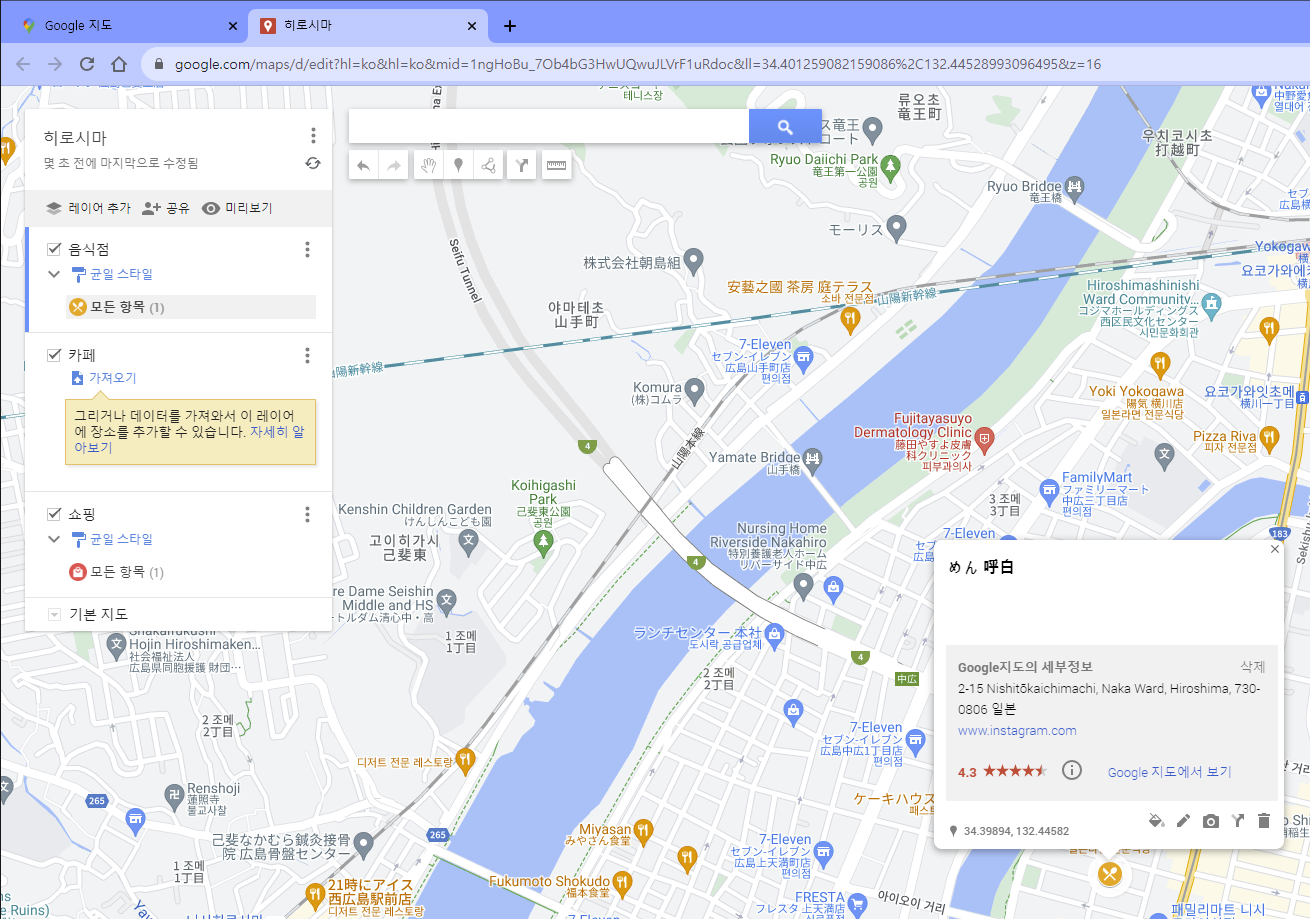Select the hand pan tool
The width and height of the screenshot is (1310, 919).
click(x=429, y=166)
